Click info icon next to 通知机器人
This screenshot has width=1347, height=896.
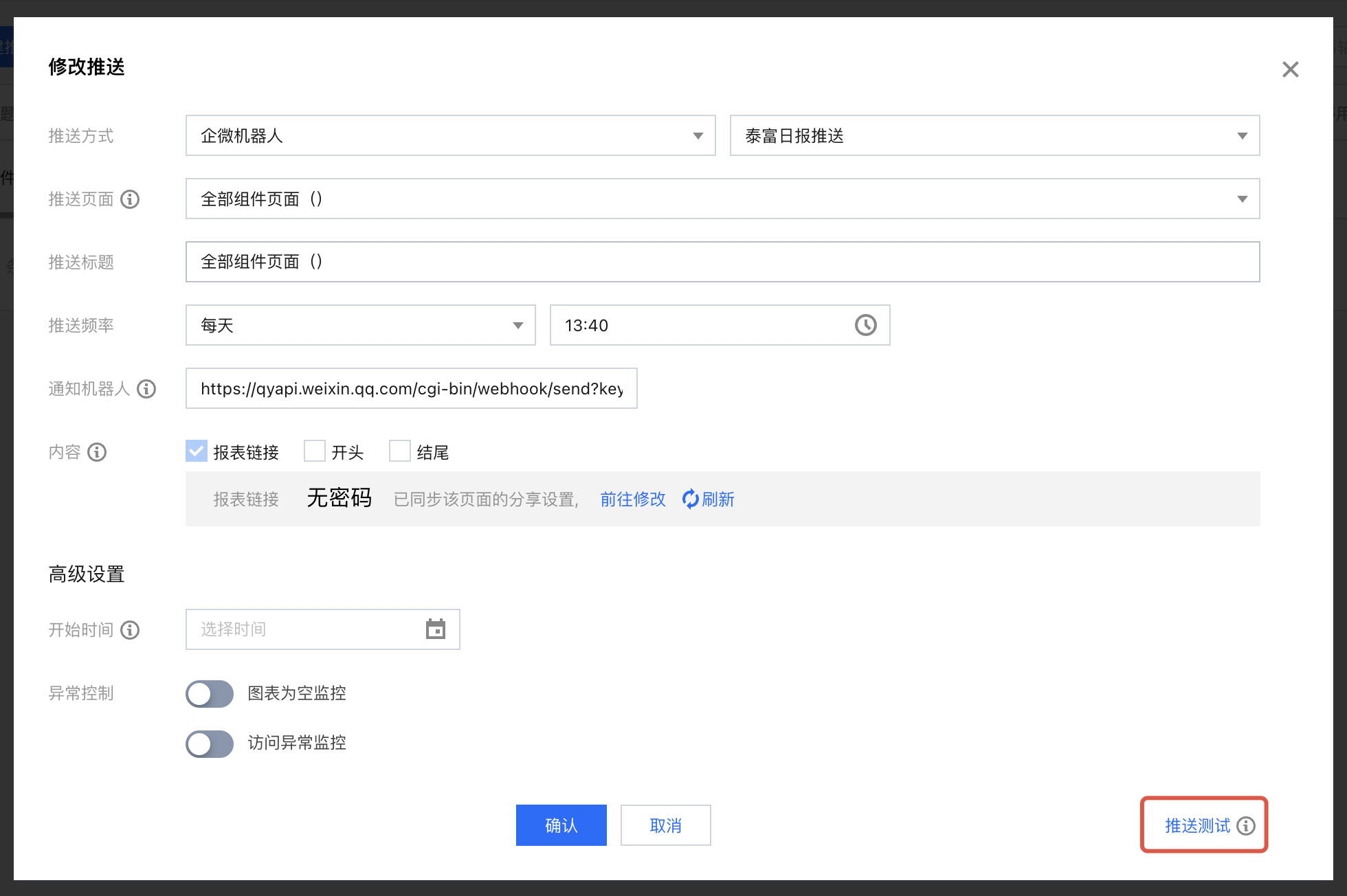pyautogui.click(x=146, y=389)
